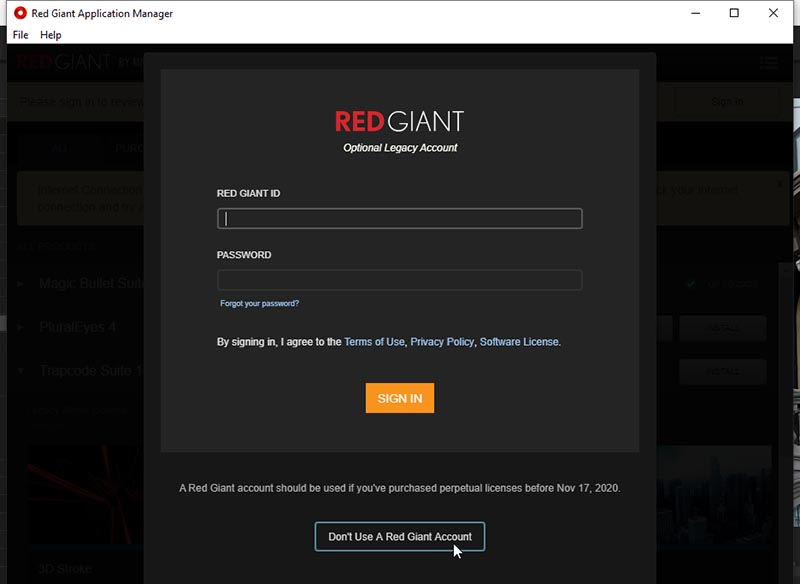Open the File menu

(x=20, y=35)
